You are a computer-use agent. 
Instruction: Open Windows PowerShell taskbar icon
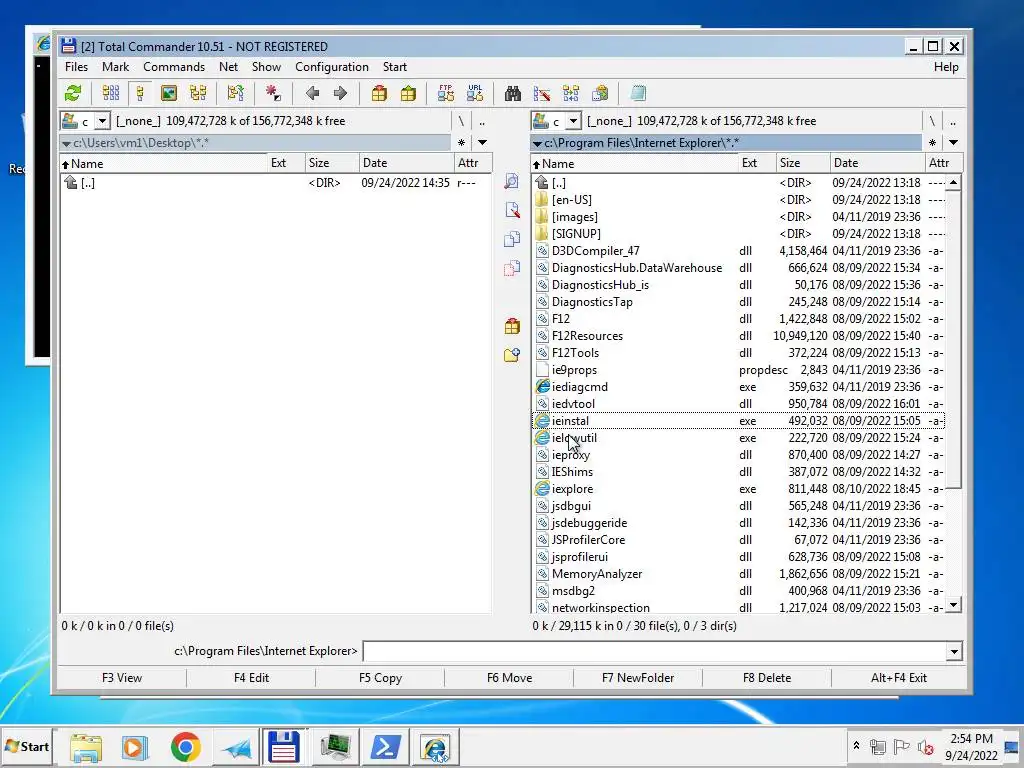pyautogui.click(x=385, y=747)
